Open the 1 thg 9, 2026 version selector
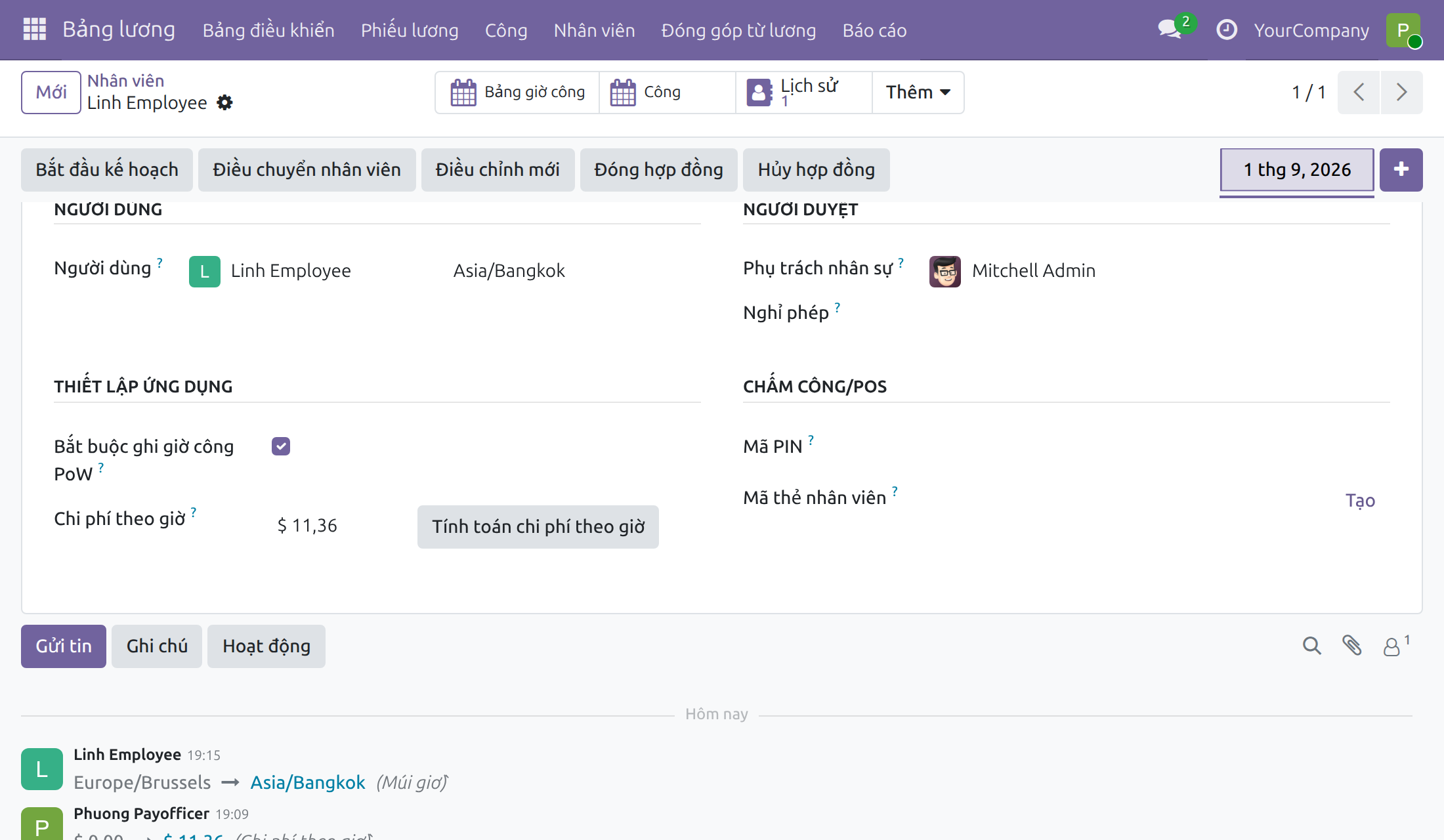 pyautogui.click(x=1297, y=170)
